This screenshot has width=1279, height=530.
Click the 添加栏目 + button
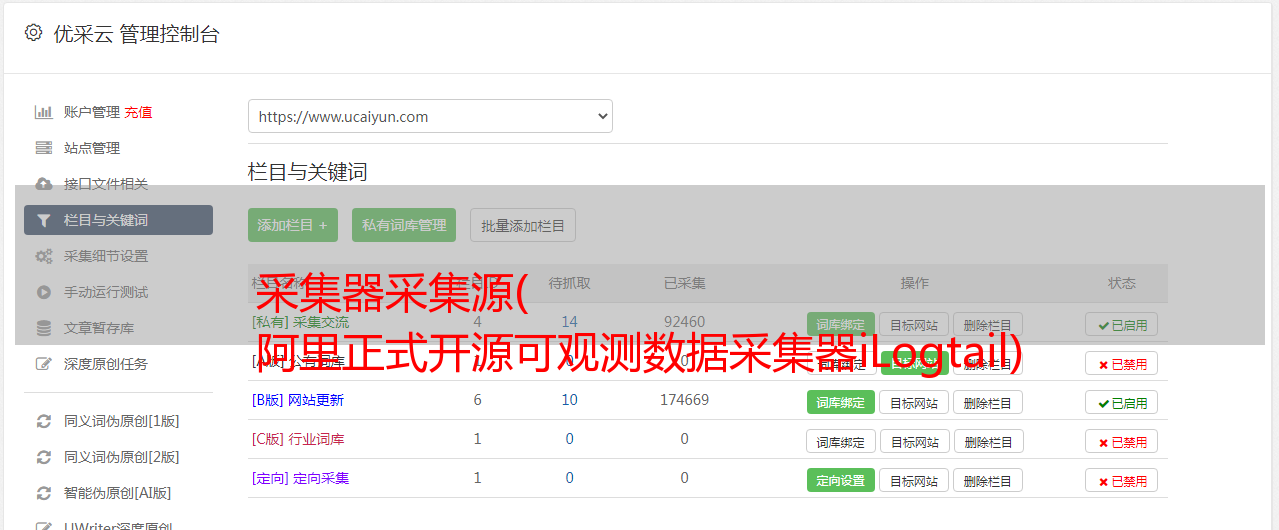click(293, 225)
